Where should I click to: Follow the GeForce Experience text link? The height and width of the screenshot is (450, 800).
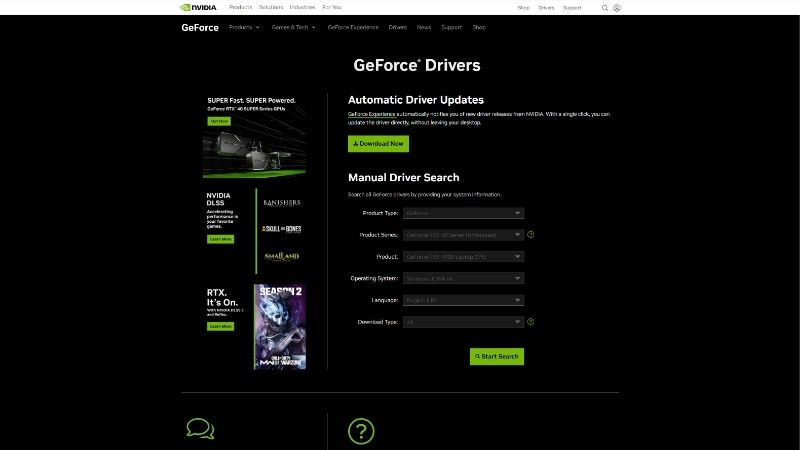tap(371, 114)
